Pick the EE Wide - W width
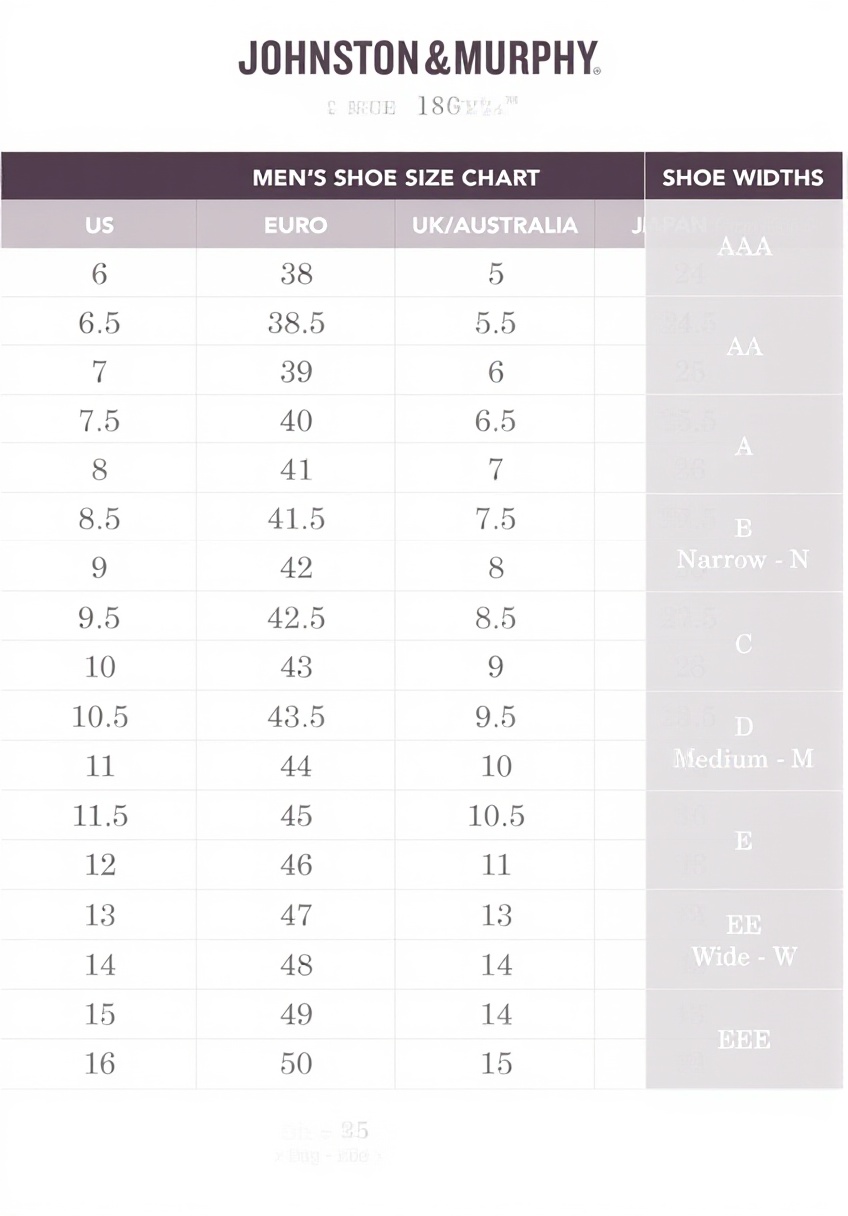 click(x=743, y=940)
